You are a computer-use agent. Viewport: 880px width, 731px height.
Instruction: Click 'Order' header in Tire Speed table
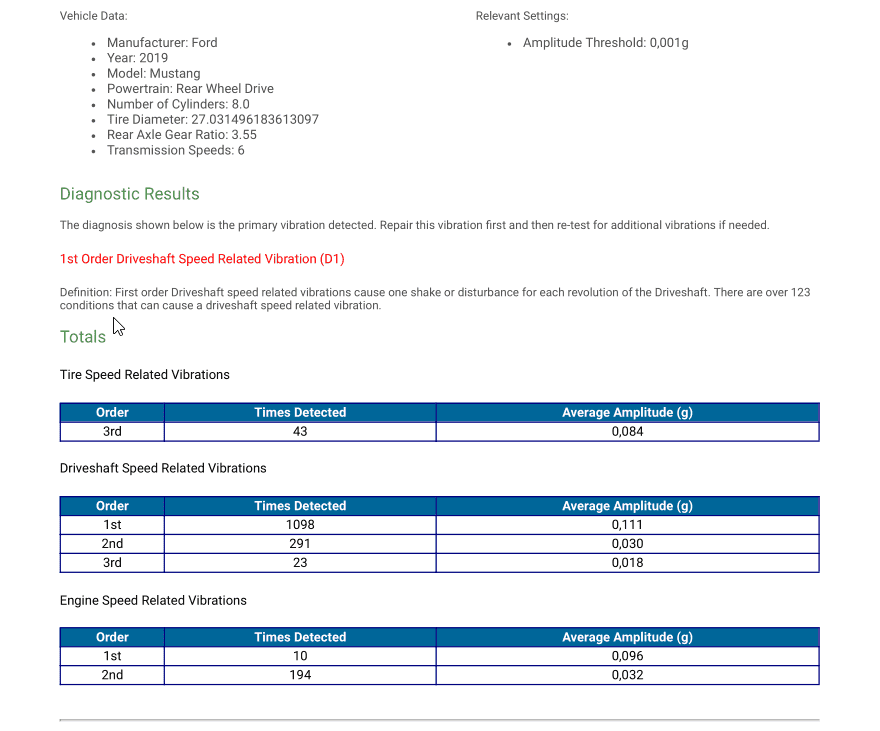click(112, 412)
